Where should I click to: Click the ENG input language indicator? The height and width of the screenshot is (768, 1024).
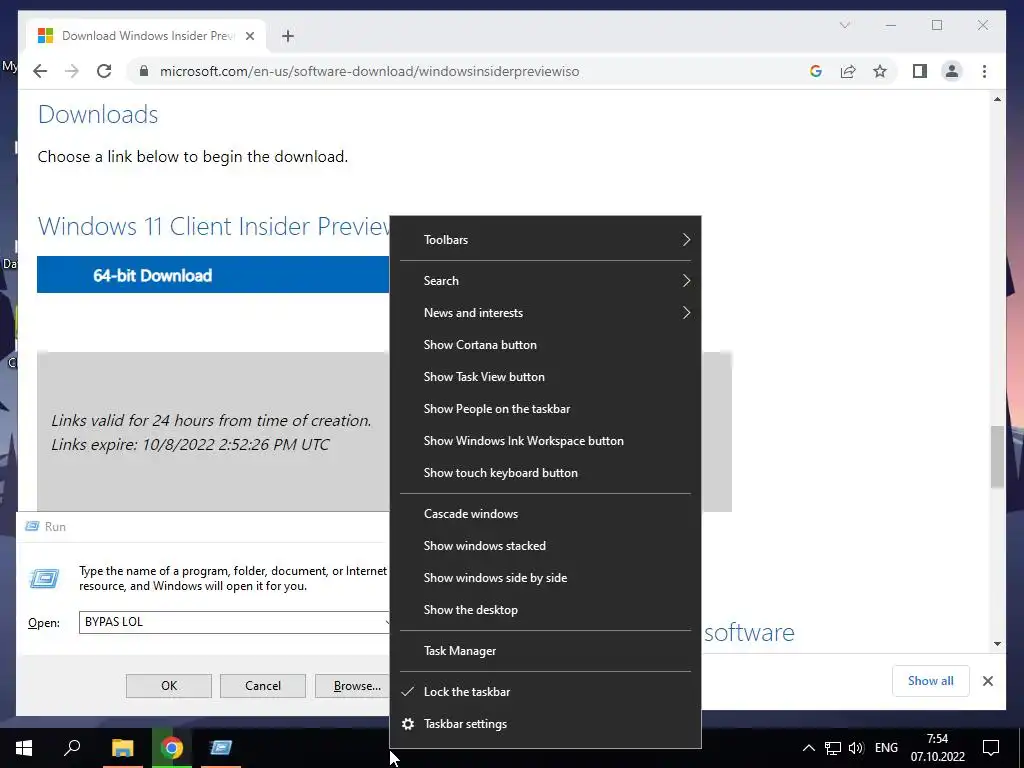tap(886, 748)
